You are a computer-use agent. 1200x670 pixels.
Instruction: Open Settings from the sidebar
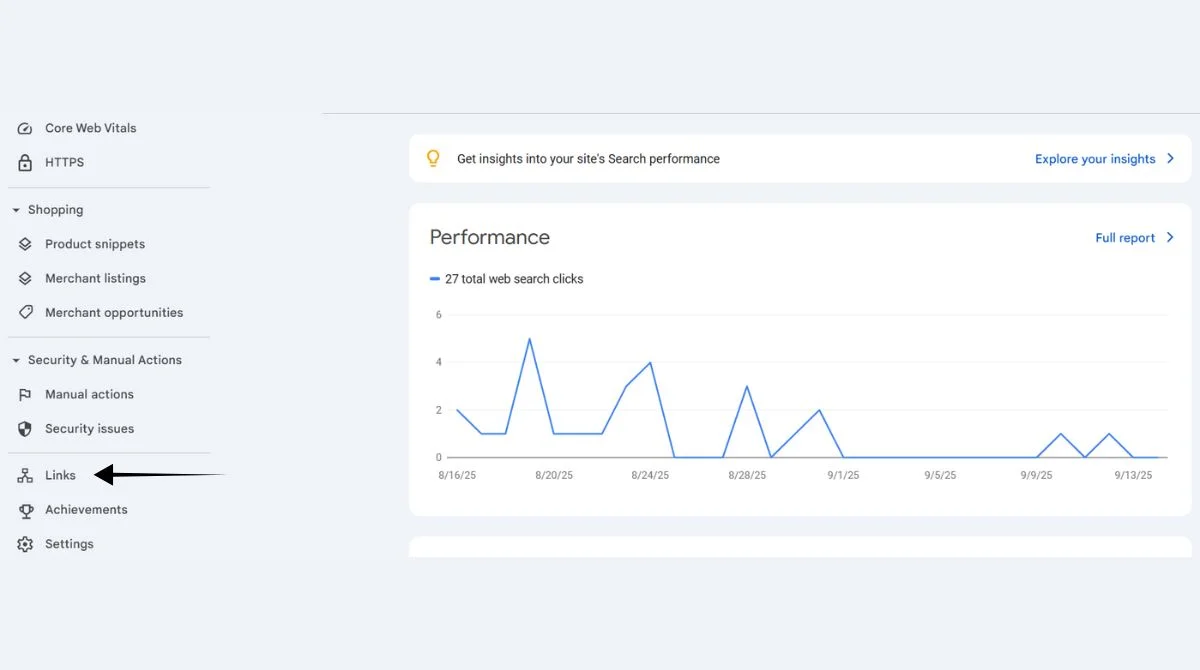coord(69,544)
